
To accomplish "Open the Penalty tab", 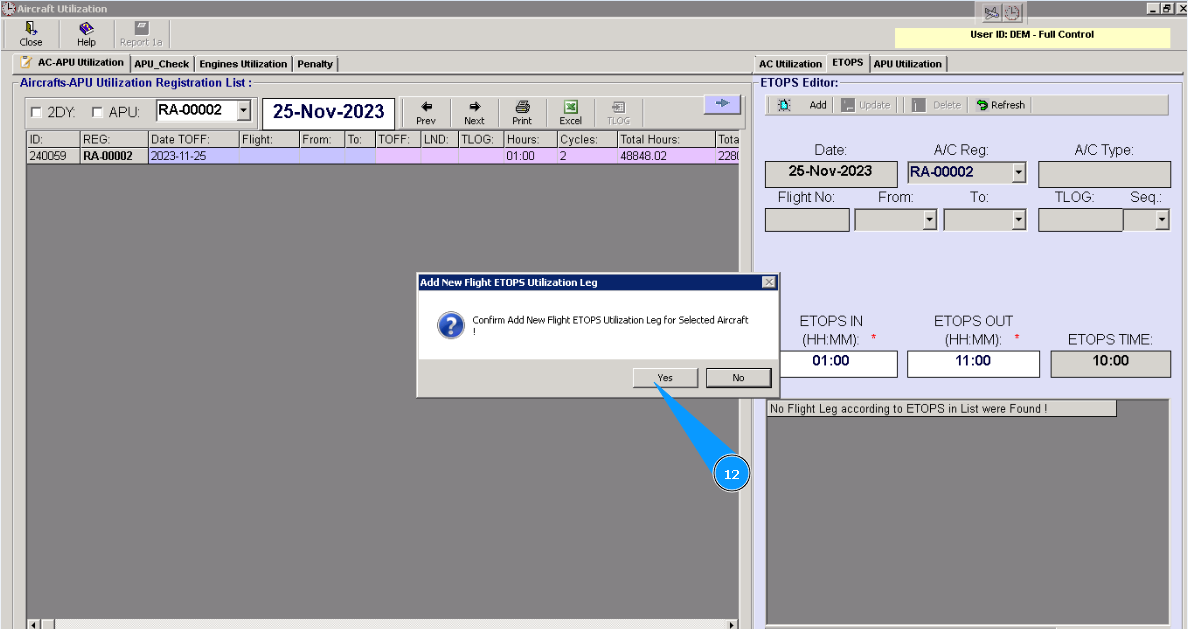I will point(315,64).
